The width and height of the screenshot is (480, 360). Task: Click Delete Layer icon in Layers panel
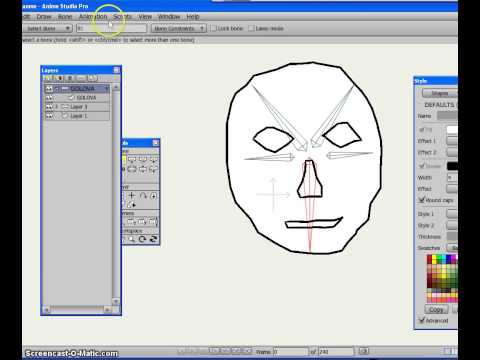click(x=70, y=78)
